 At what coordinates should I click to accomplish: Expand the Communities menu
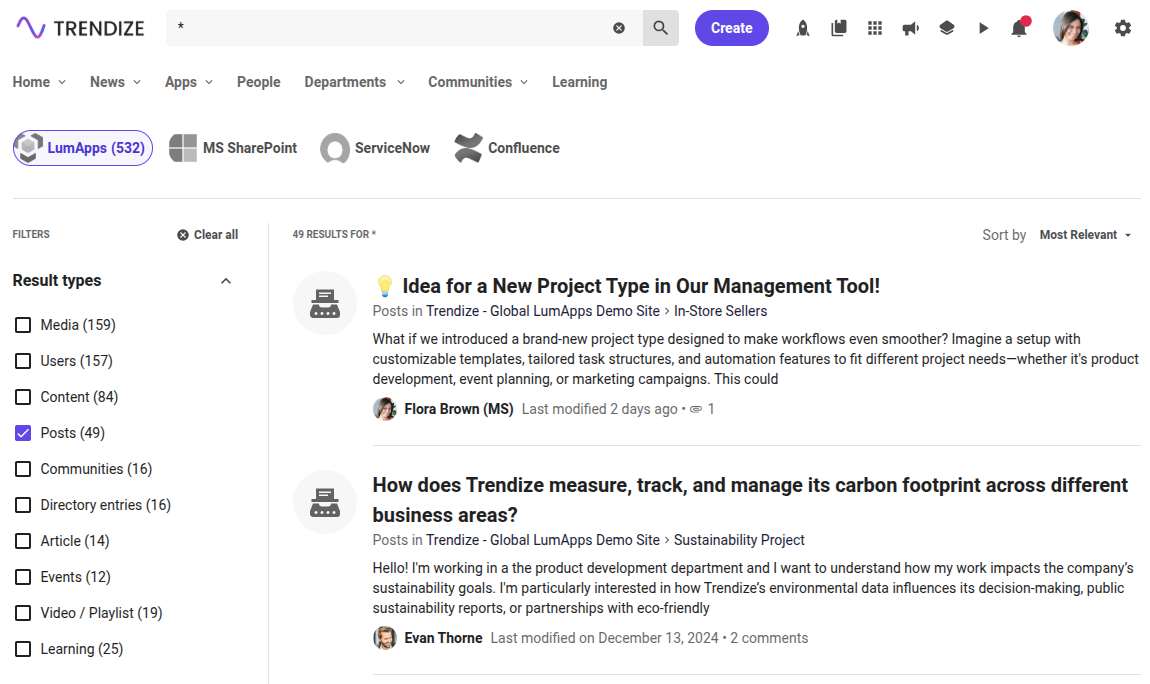point(478,82)
